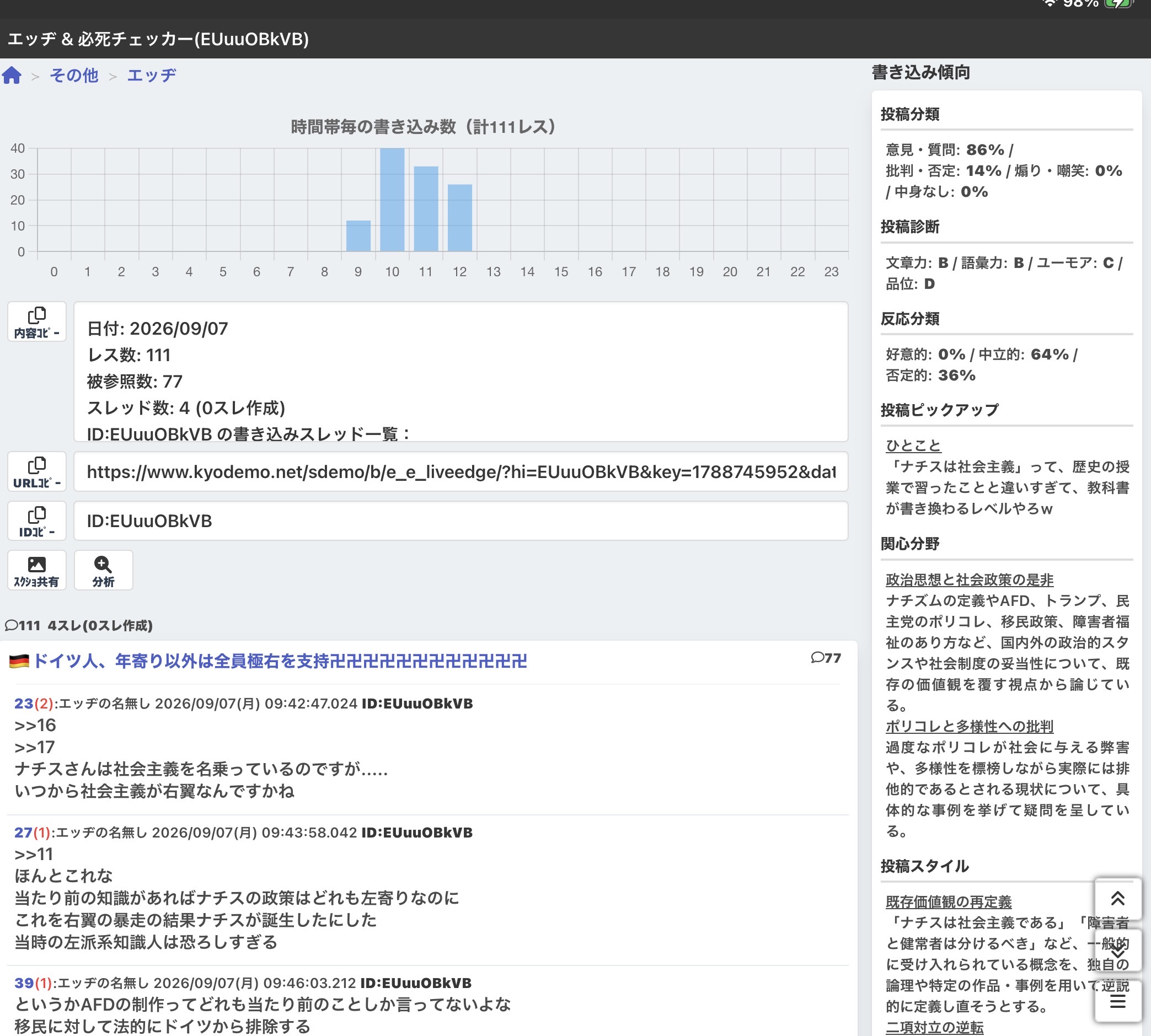Copy content with 内容コピー button
1151x1036 pixels.
coord(37,322)
